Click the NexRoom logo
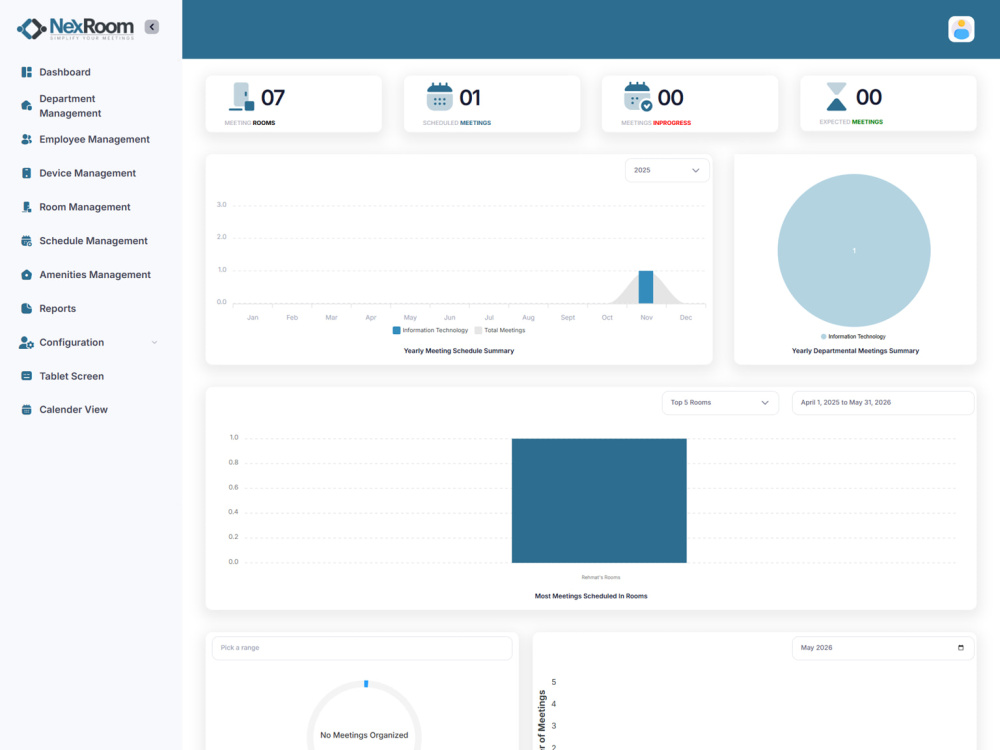This screenshot has width=1000, height=750. 75,28
